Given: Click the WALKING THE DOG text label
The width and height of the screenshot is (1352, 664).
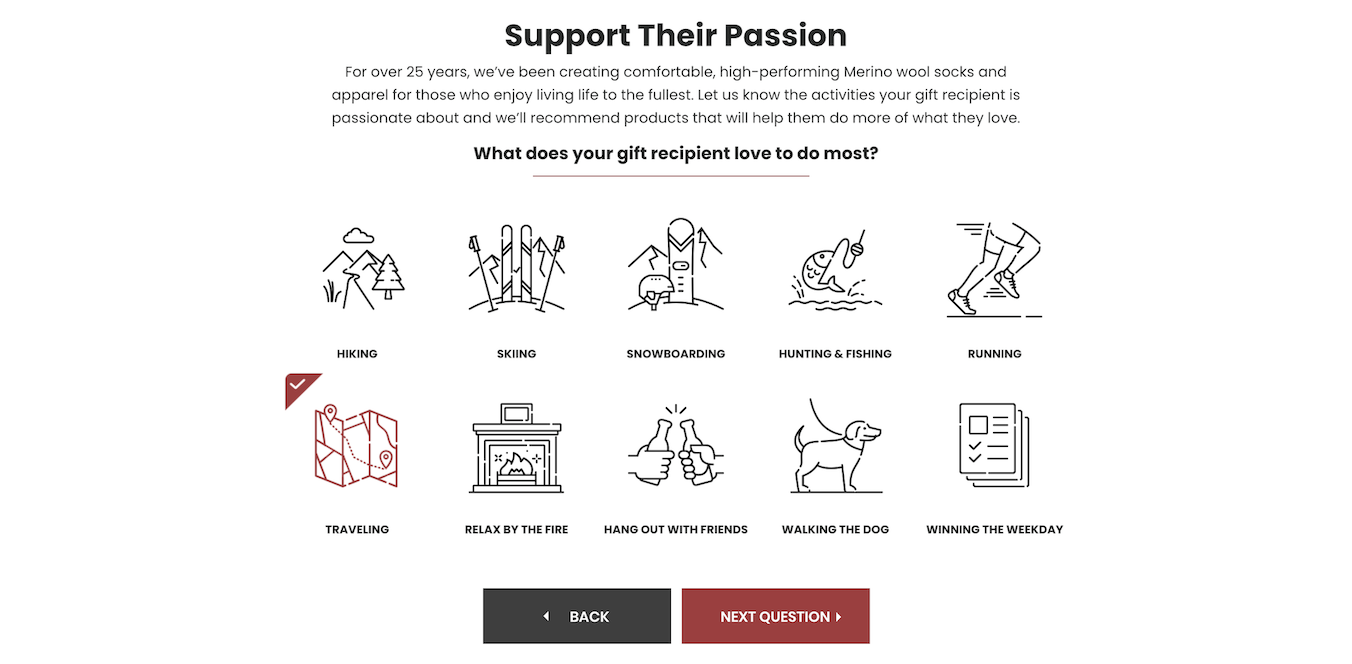Looking at the screenshot, I should [x=835, y=530].
